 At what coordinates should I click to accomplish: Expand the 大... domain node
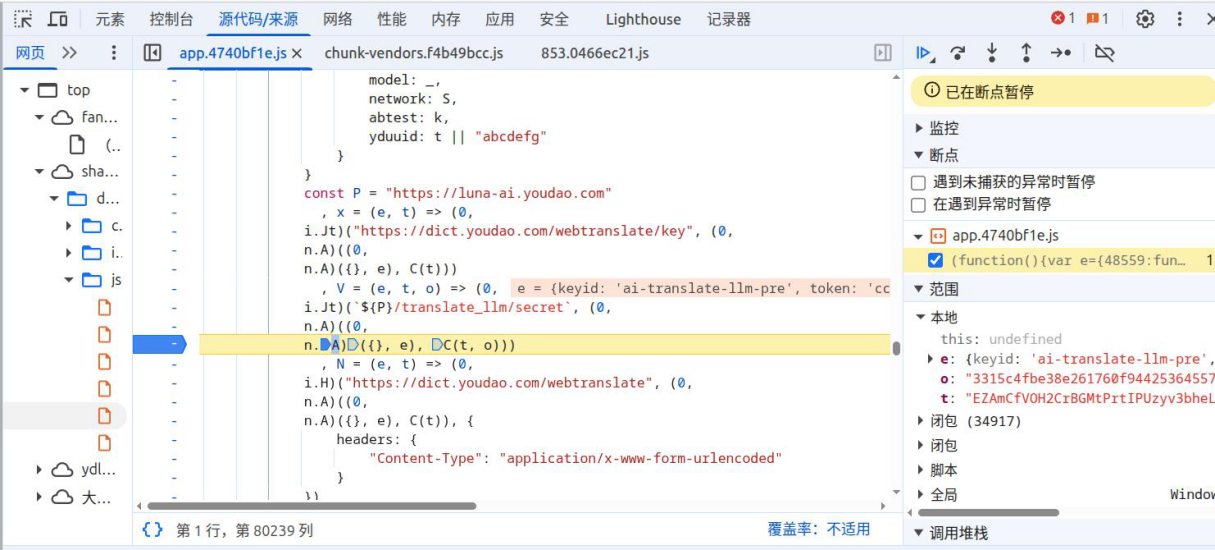pyautogui.click(x=40, y=497)
